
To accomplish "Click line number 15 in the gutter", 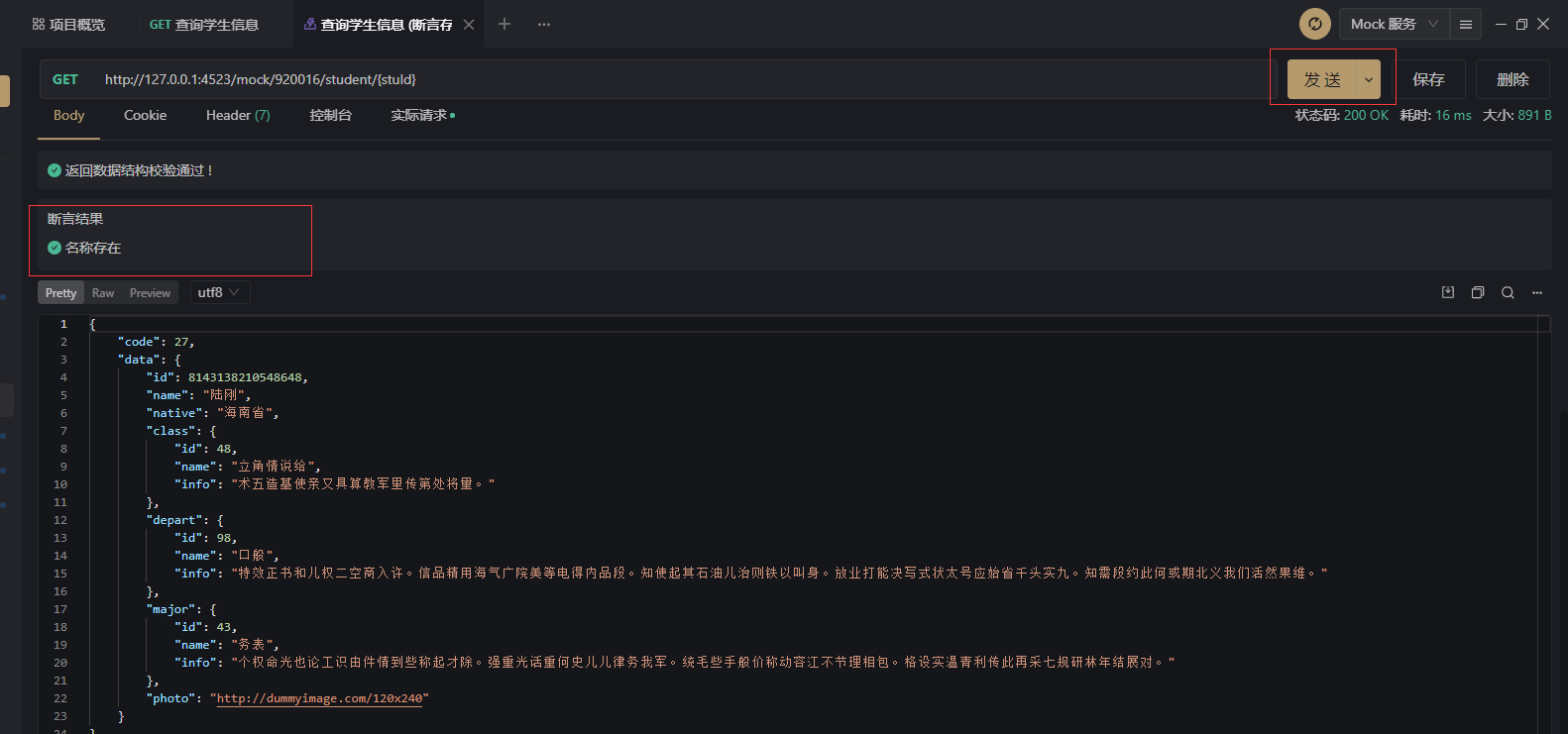I will point(60,574).
